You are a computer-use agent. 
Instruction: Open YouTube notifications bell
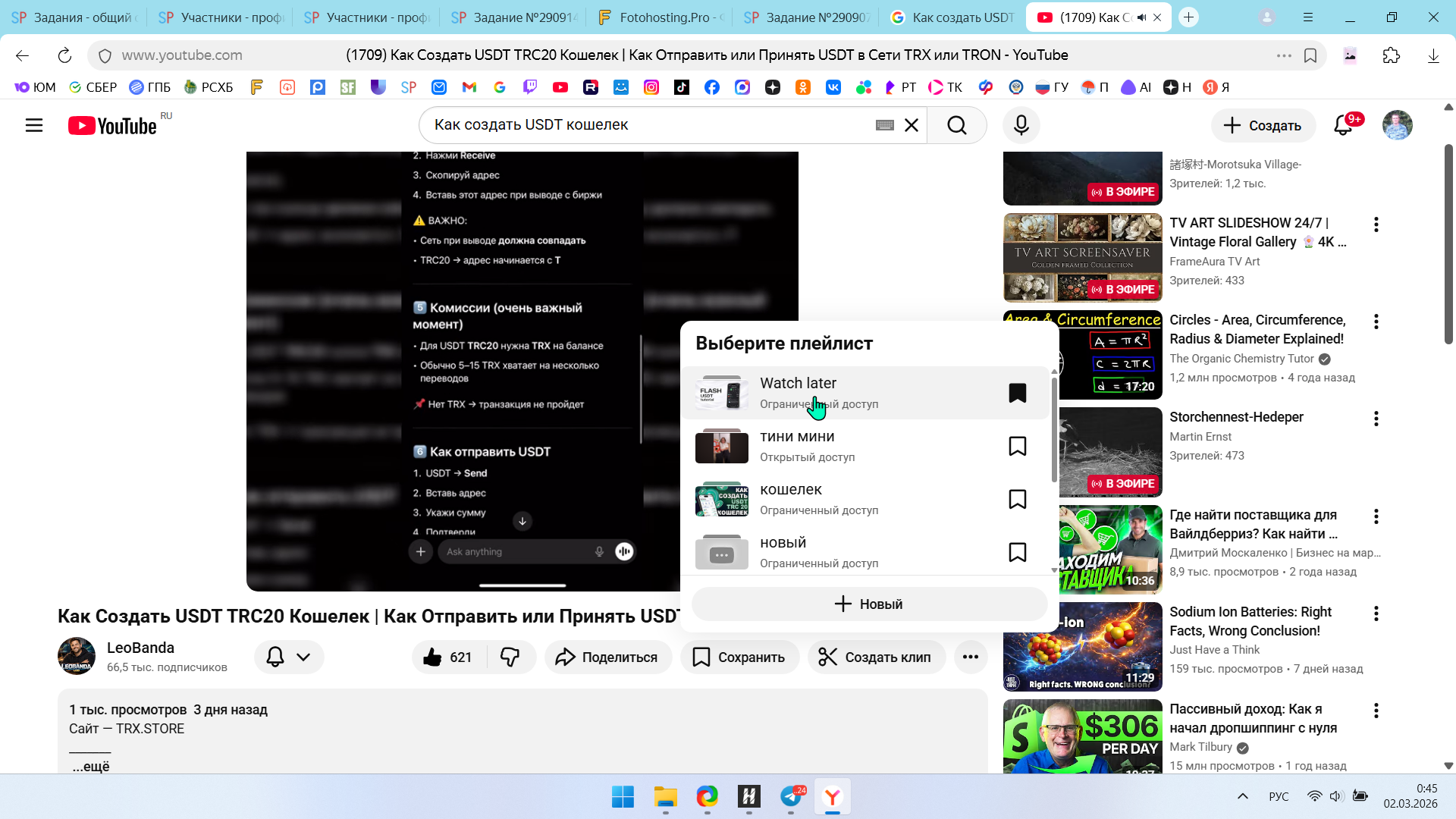1343,125
